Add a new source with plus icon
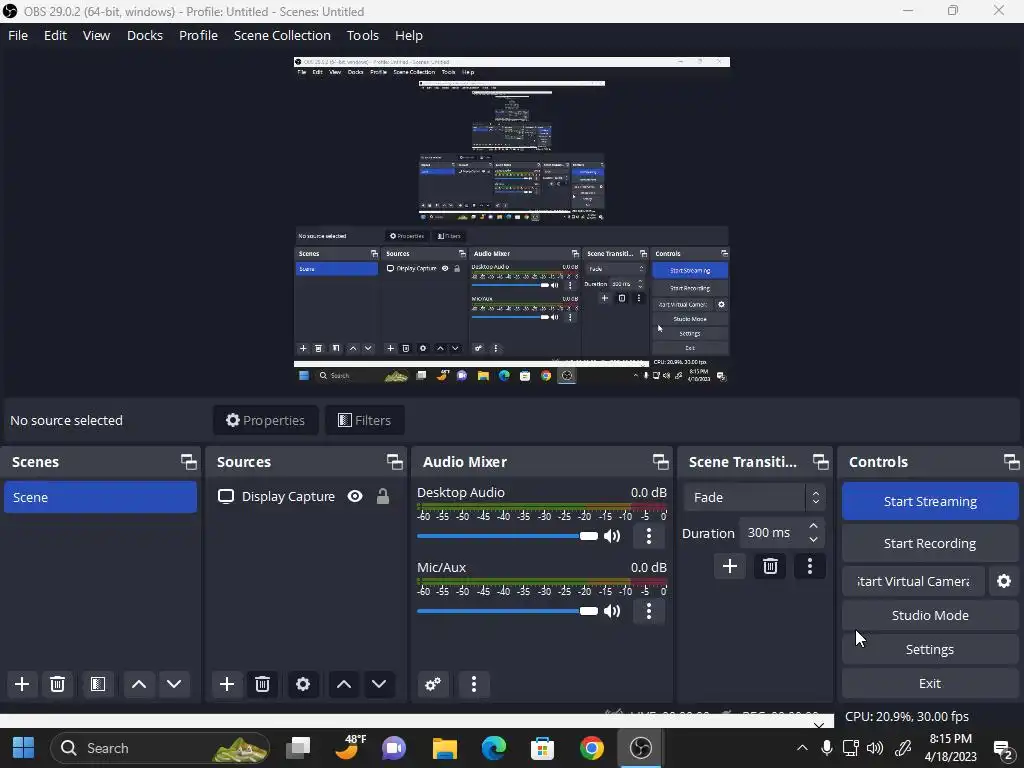Viewport: 1024px width, 768px height. (227, 684)
